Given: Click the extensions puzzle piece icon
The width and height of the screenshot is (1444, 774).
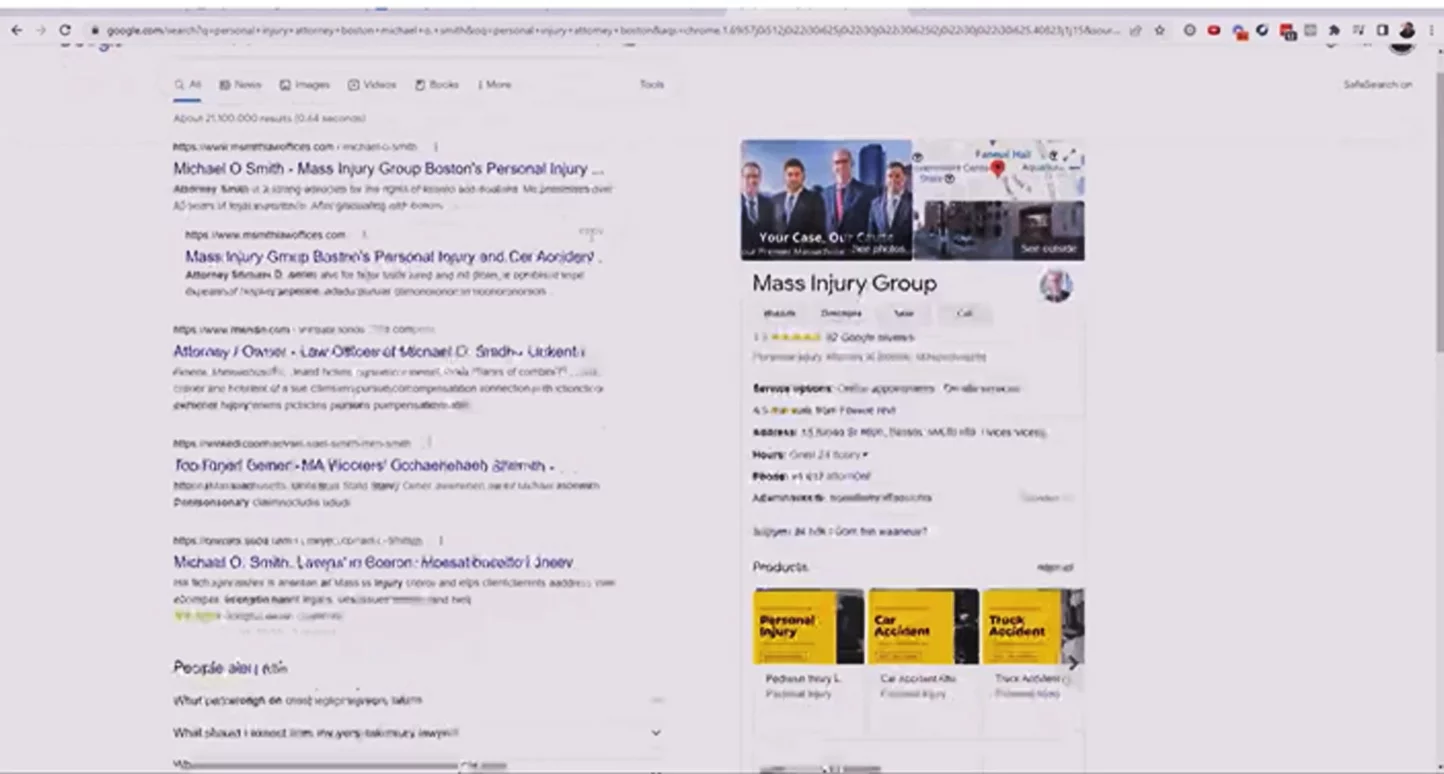Looking at the screenshot, I should point(1334,31).
